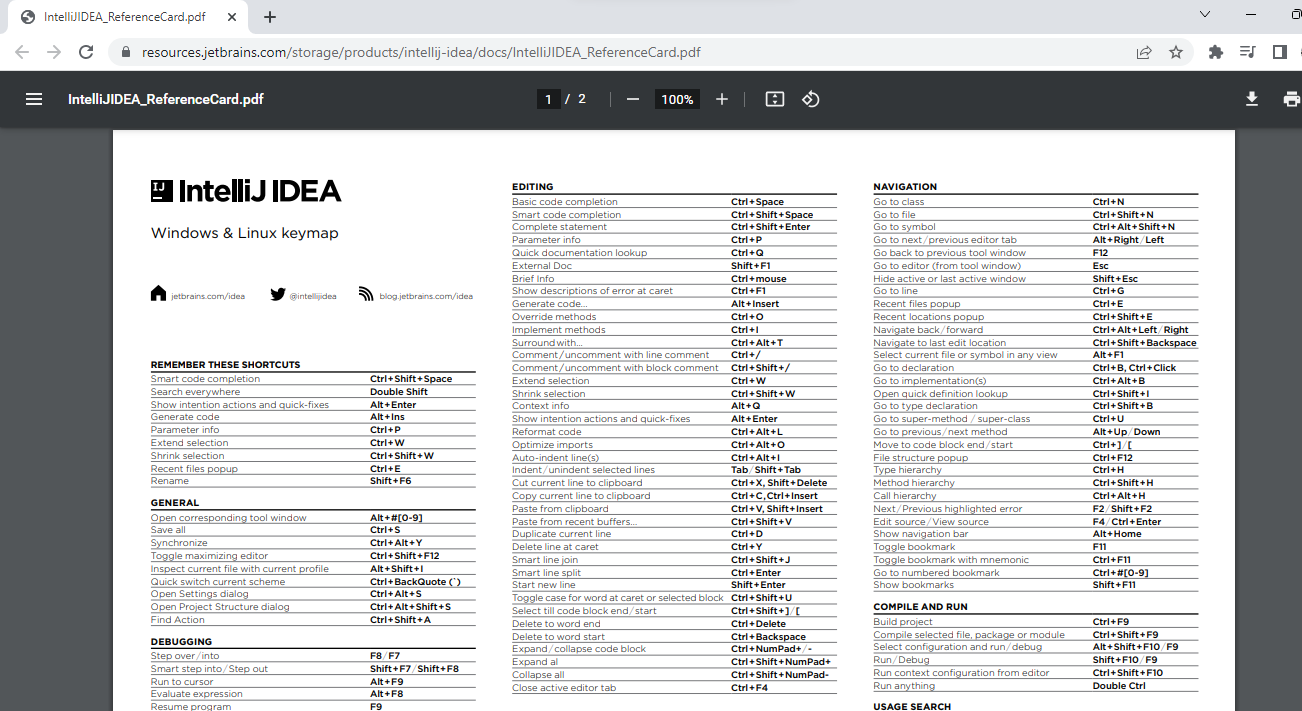The height and width of the screenshot is (711, 1302).
Task: Open the browser extensions puzzle icon
Action: pos(1216,52)
